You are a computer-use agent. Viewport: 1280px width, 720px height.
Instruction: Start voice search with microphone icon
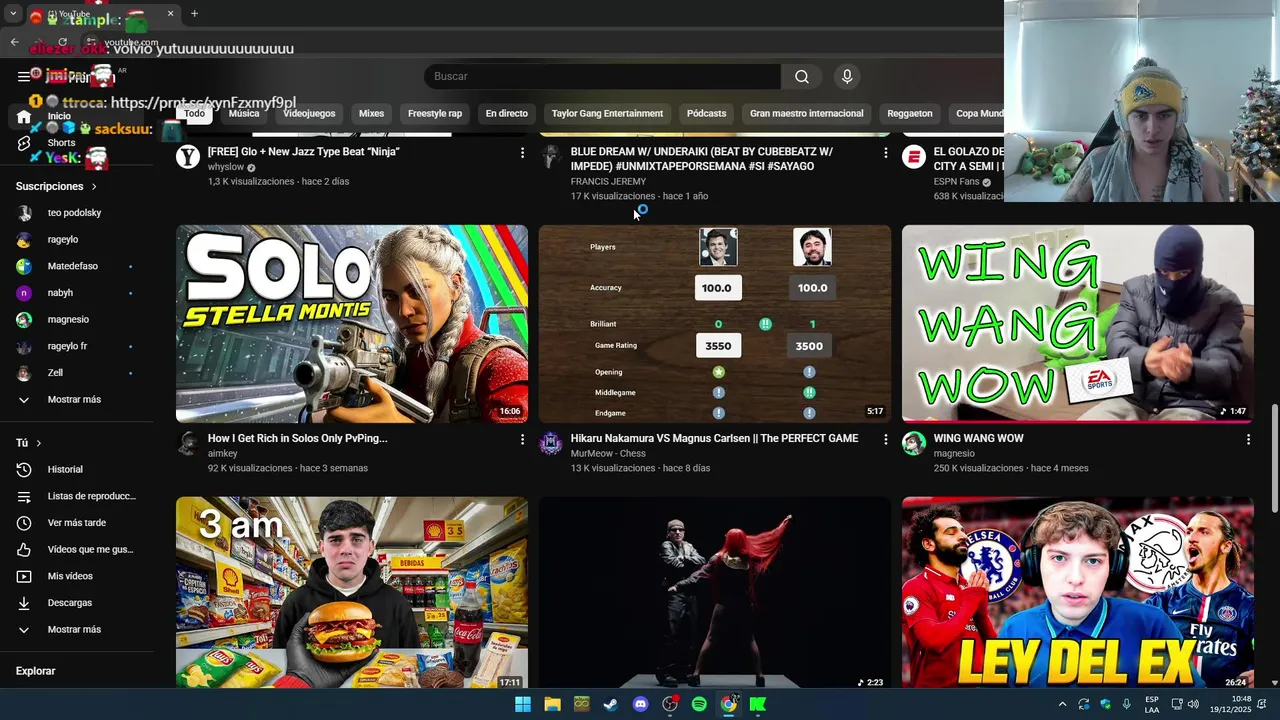(847, 77)
